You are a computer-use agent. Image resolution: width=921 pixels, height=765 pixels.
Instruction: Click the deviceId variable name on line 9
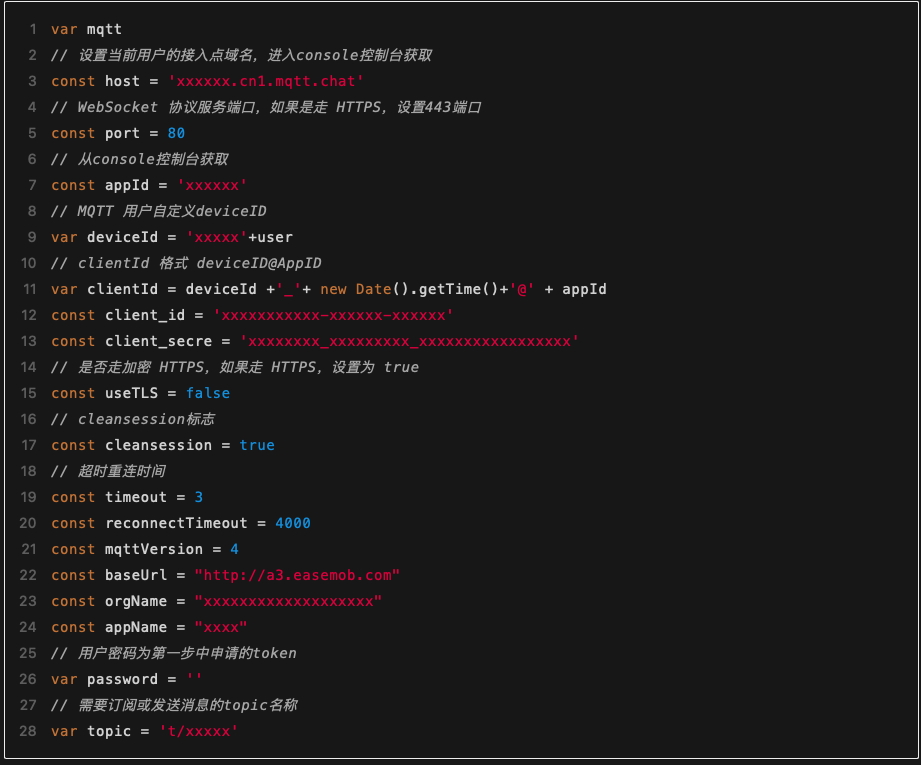[122, 237]
